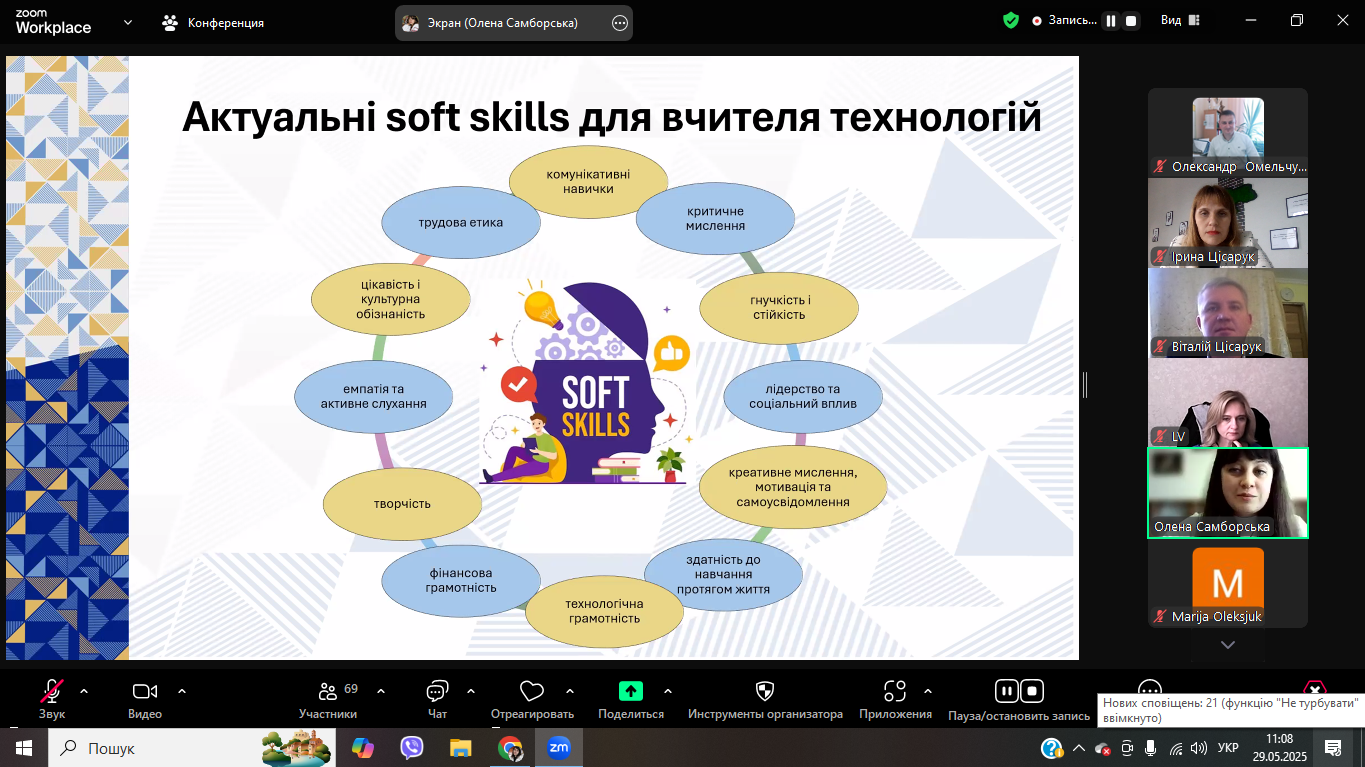Open Инструменты организатора shield icon

765,691
